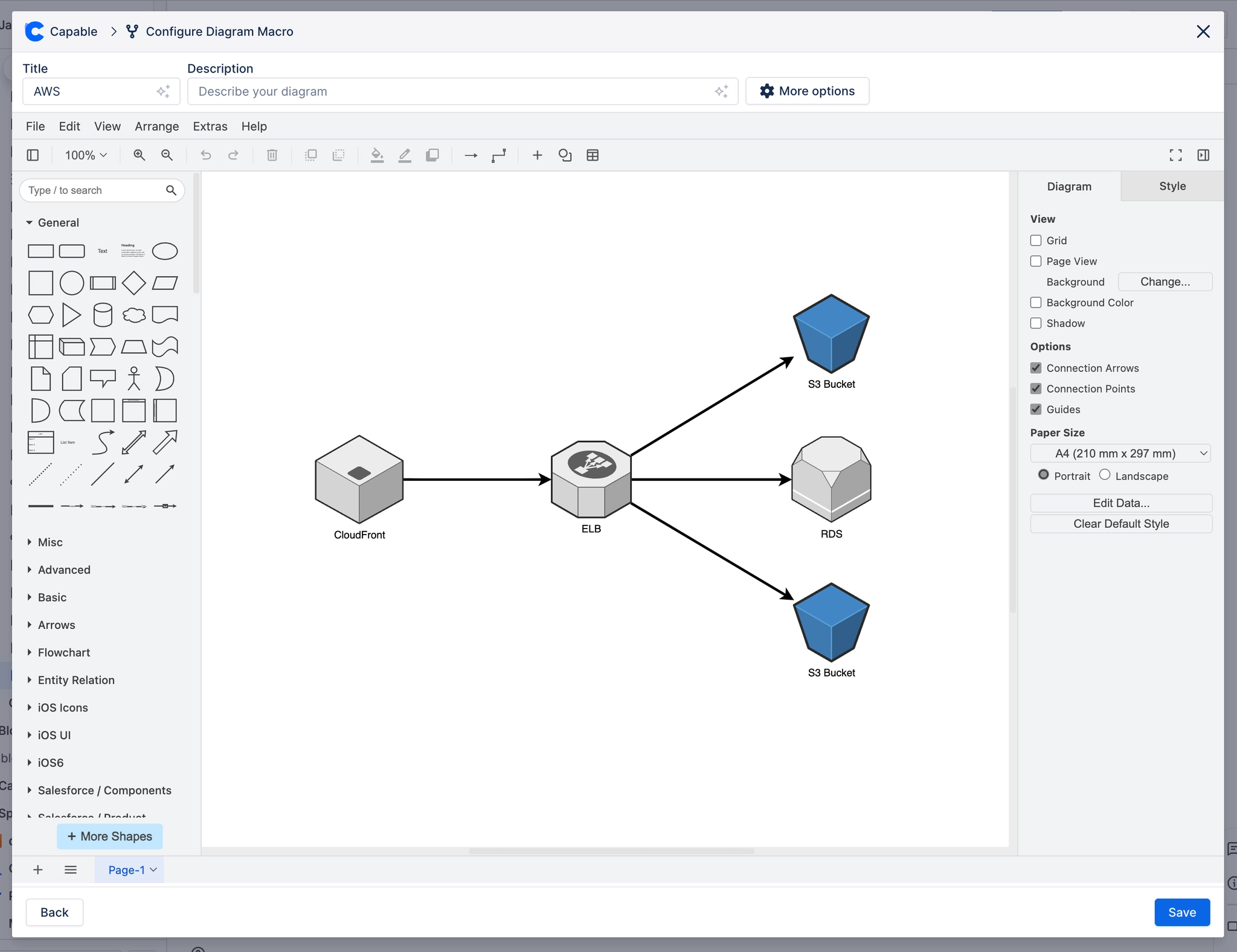Click the Clear Default Style button
1237x952 pixels.
point(1120,524)
